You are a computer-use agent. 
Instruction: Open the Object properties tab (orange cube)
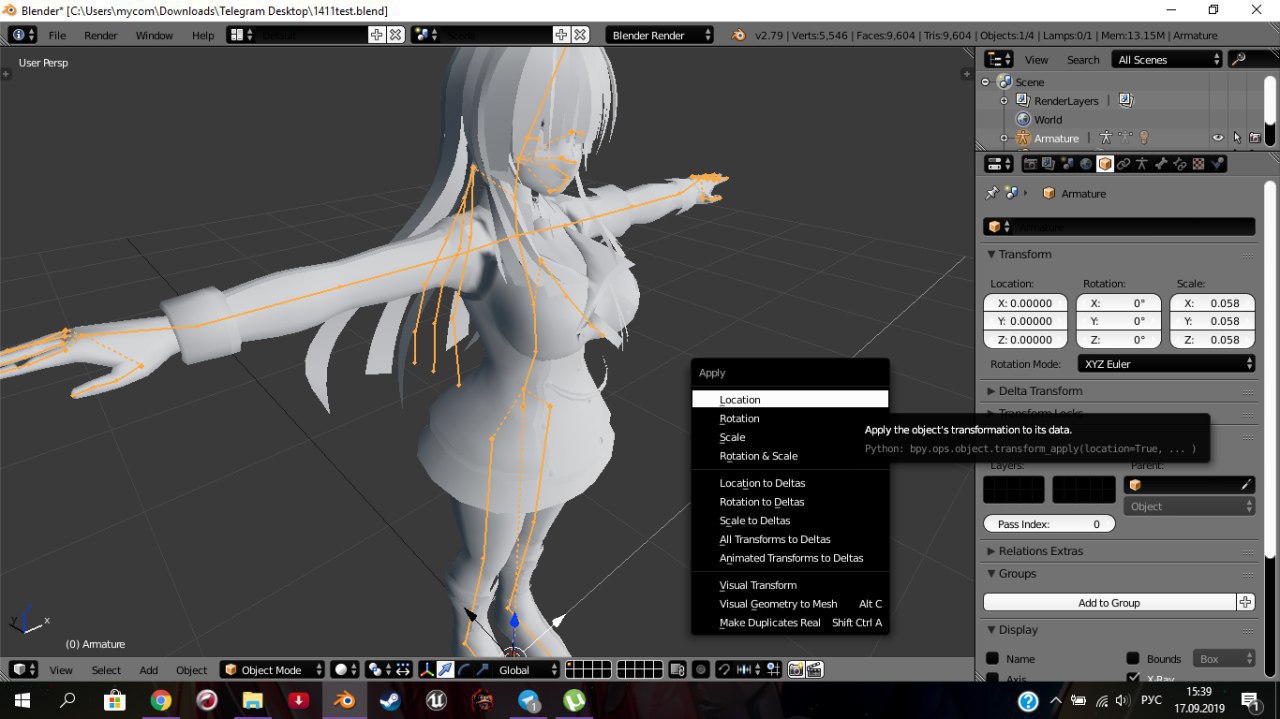(x=1105, y=163)
